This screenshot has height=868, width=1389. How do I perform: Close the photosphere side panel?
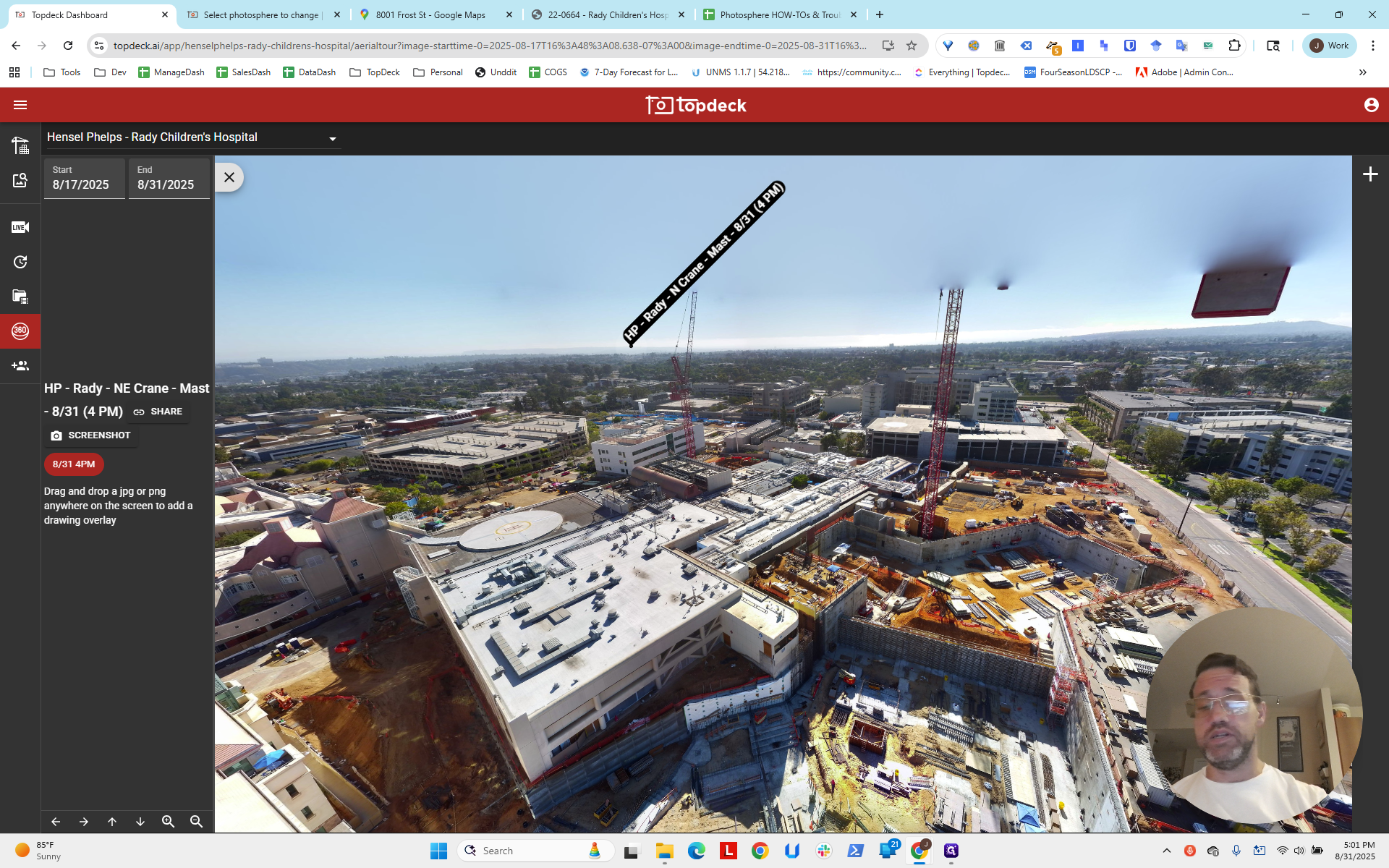point(229,177)
